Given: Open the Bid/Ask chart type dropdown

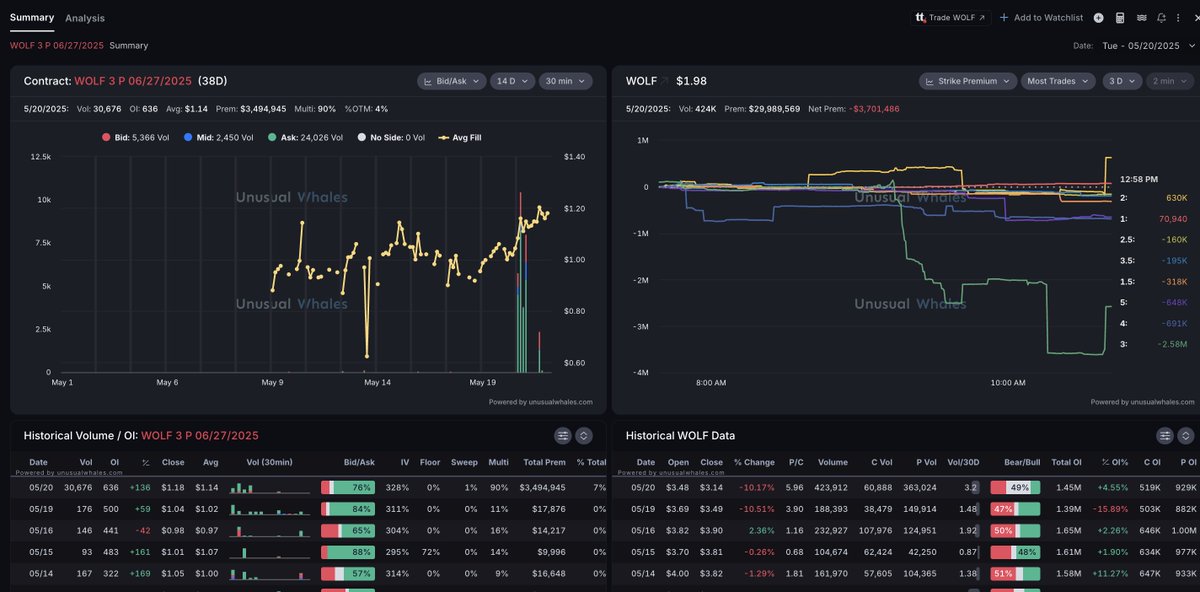Looking at the screenshot, I should (x=451, y=81).
